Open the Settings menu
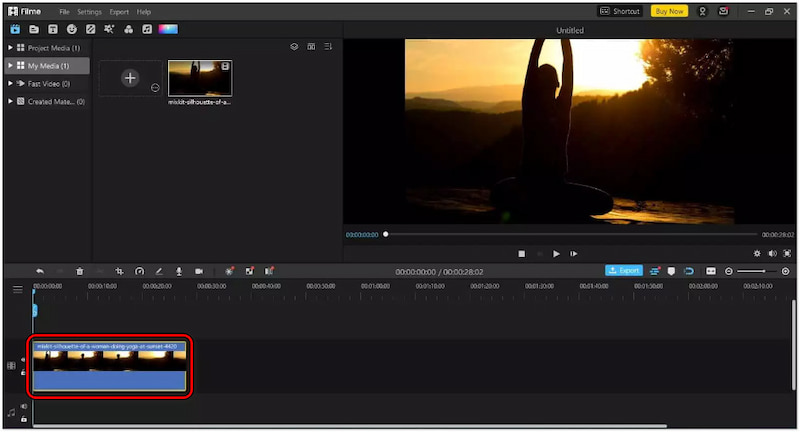800x432 pixels. coord(89,11)
